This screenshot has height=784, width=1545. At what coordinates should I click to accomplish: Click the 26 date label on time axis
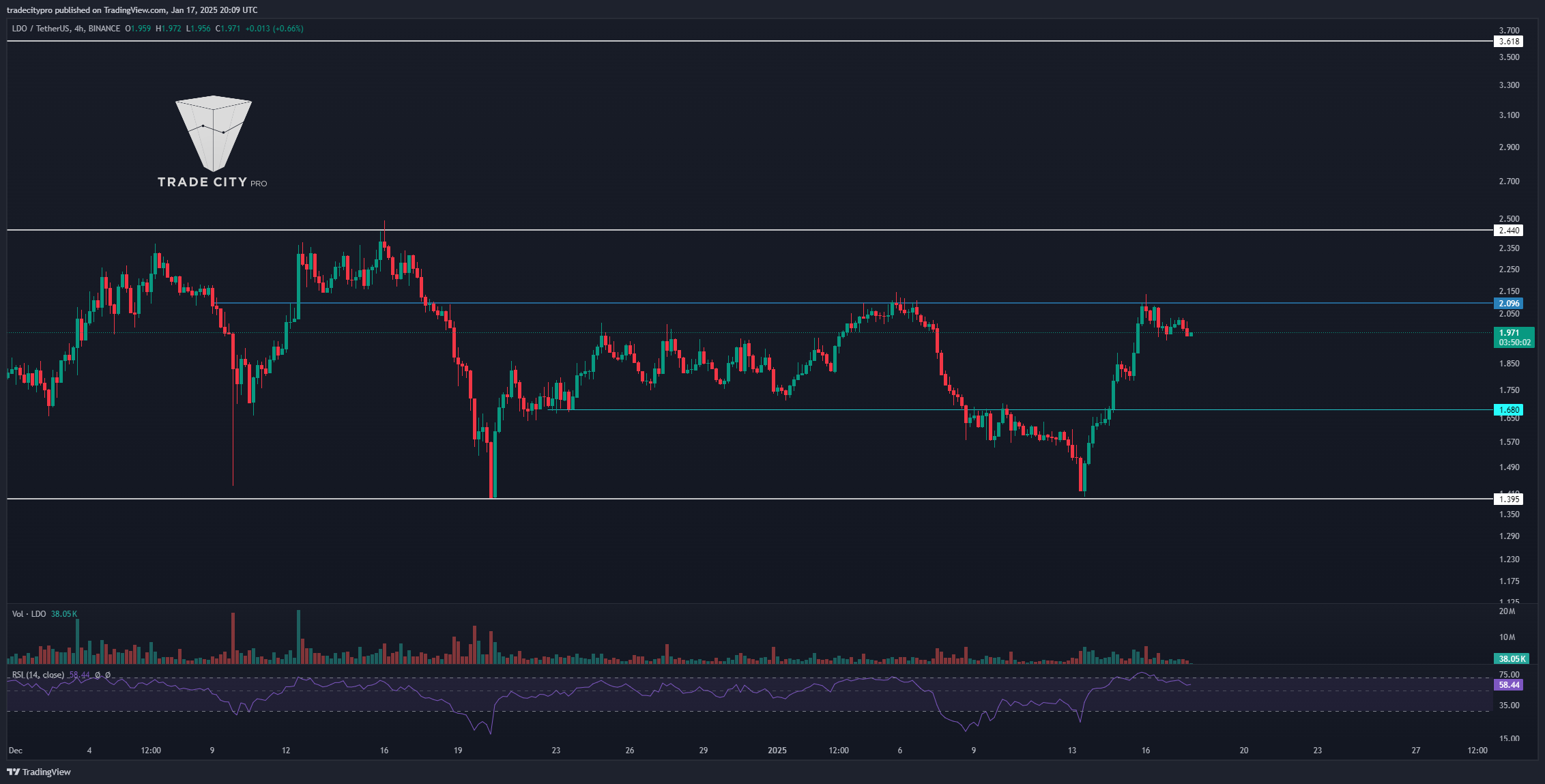630,751
